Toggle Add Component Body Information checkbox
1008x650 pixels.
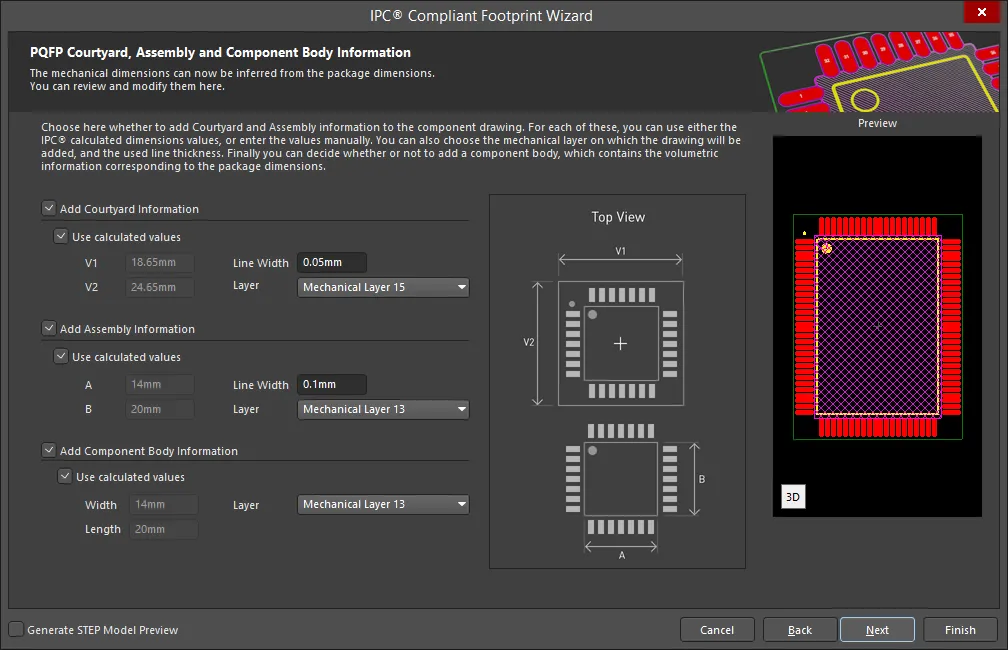tap(49, 450)
